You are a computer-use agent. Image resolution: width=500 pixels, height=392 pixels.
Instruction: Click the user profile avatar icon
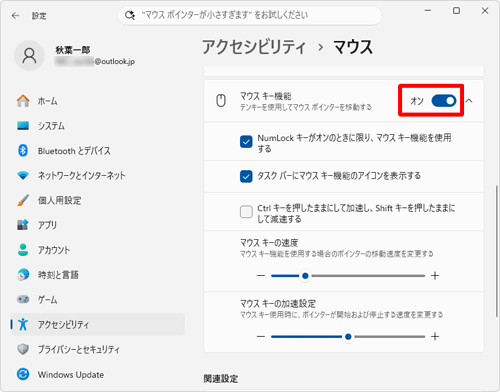(x=29, y=56)
